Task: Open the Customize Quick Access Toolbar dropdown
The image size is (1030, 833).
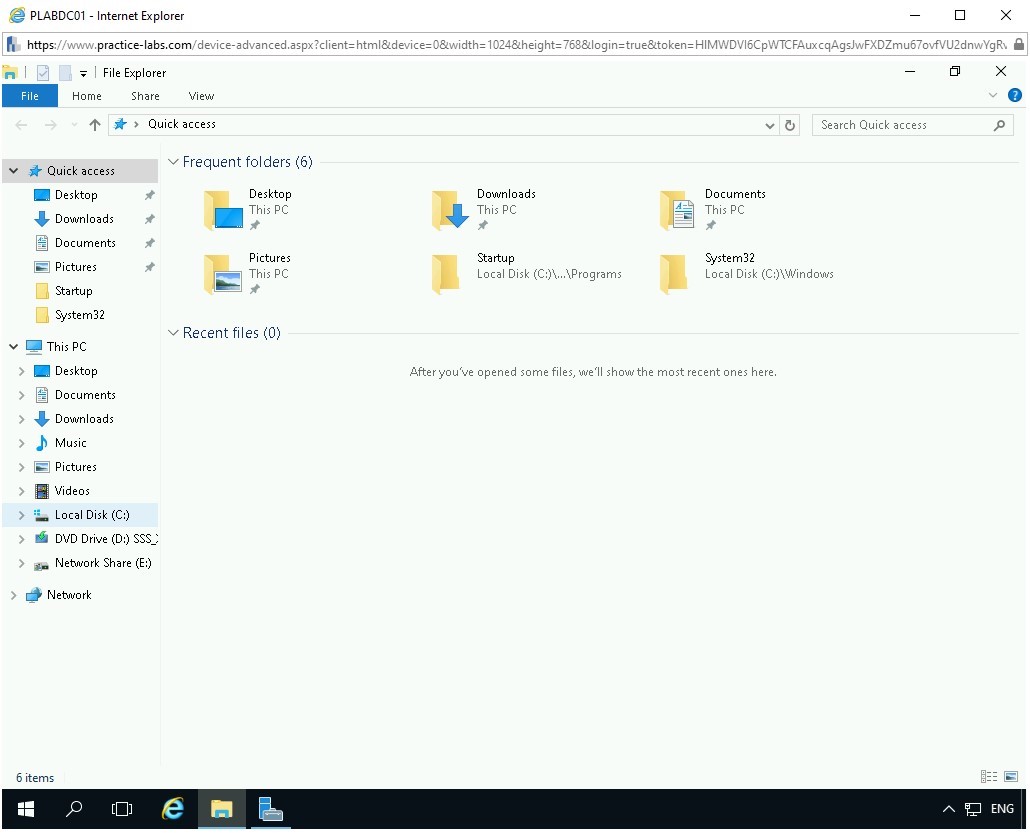Action: [83, 74]
